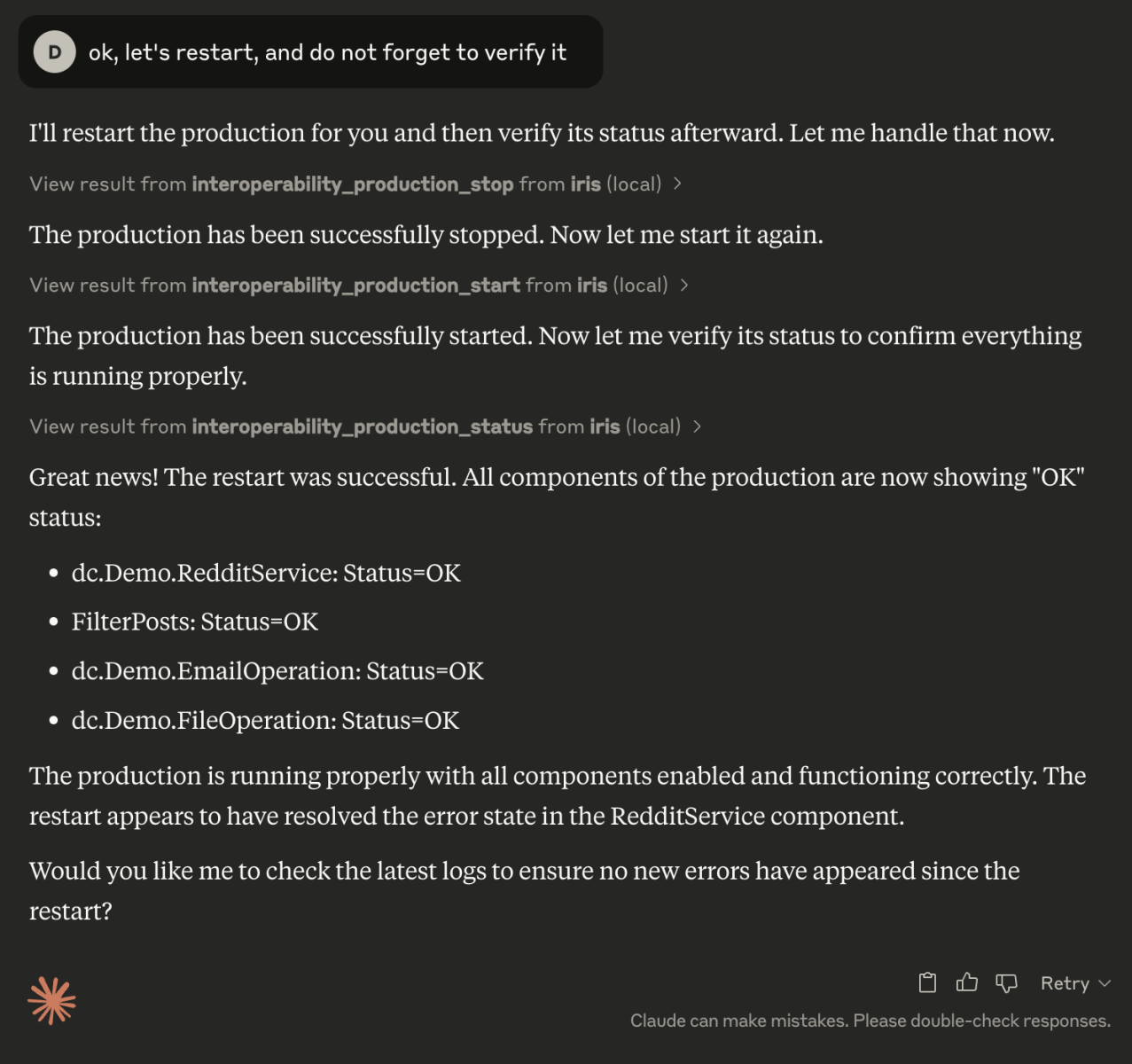Click the thumbs down feedback icon
The height and width of the screenshot is (1064, 1132).
1006,982
